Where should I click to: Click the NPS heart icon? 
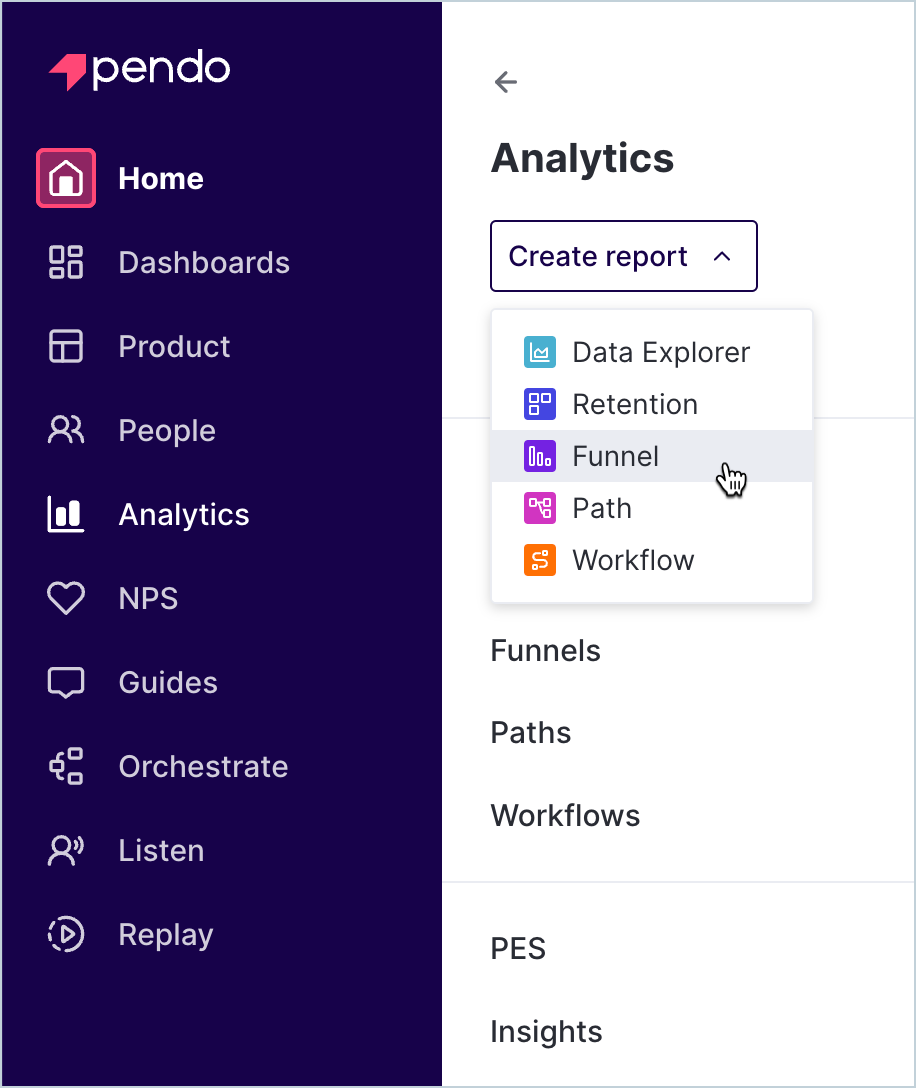66,598
